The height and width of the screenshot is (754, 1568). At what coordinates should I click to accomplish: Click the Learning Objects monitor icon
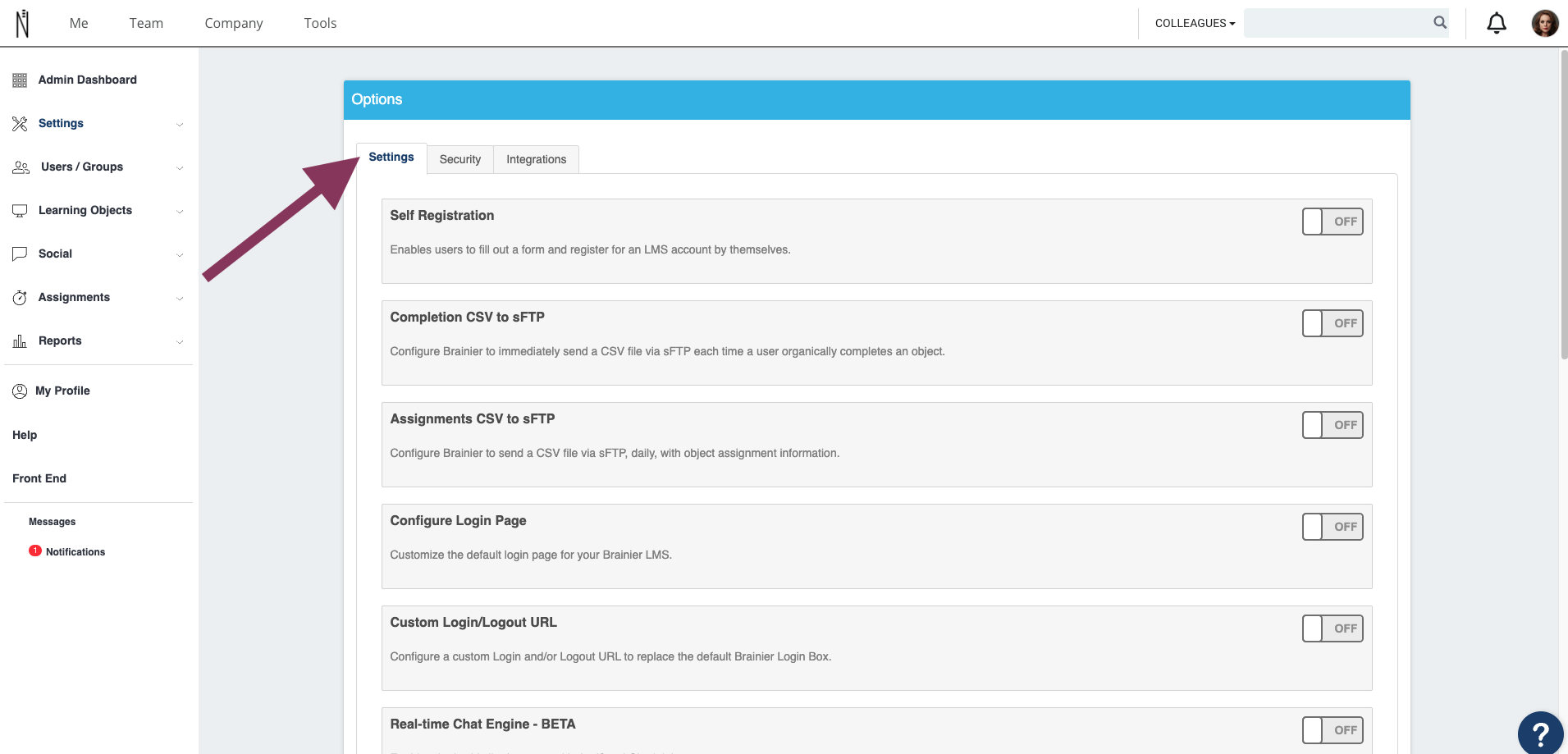pos(20,211)
